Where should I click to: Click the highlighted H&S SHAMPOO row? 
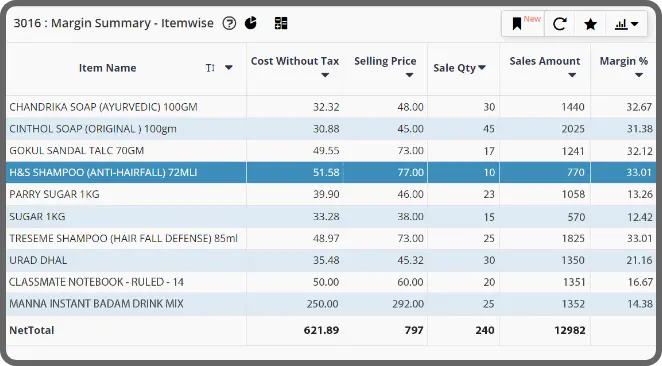(331, 172)
